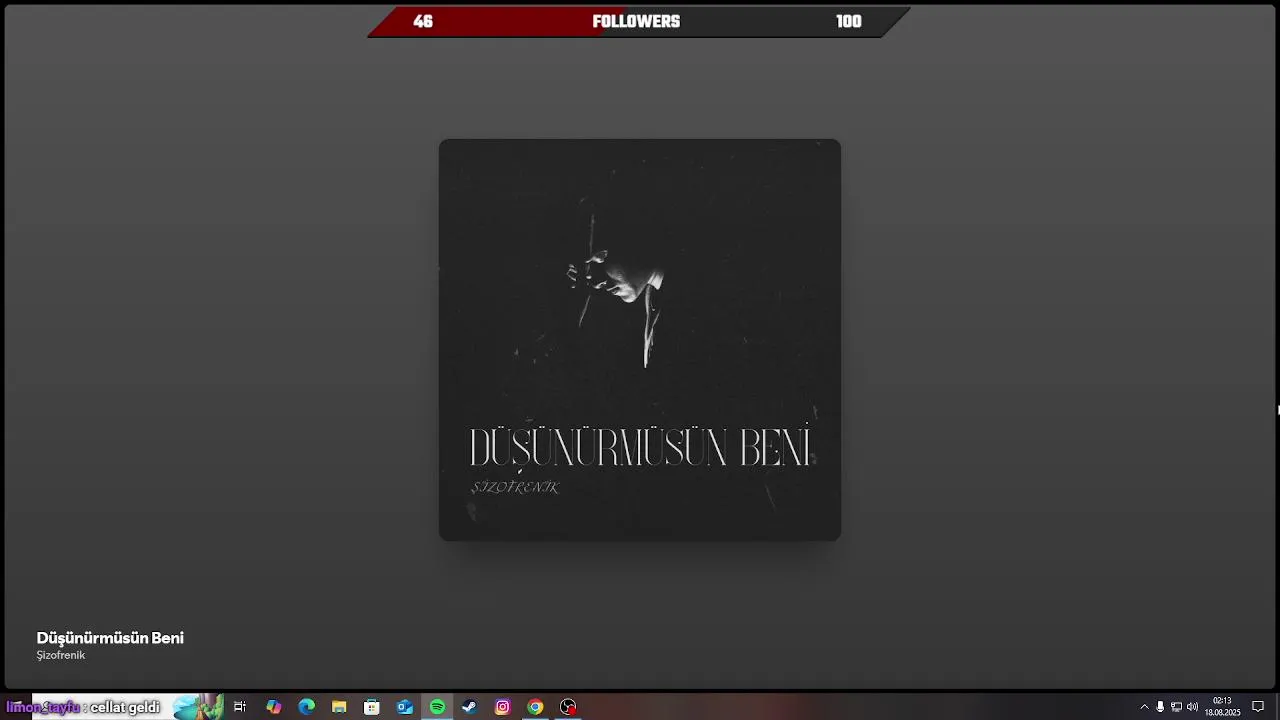Screen dimensions: 1280x720
Task: Open the notification center icon
Action: tap(1258, 707)
